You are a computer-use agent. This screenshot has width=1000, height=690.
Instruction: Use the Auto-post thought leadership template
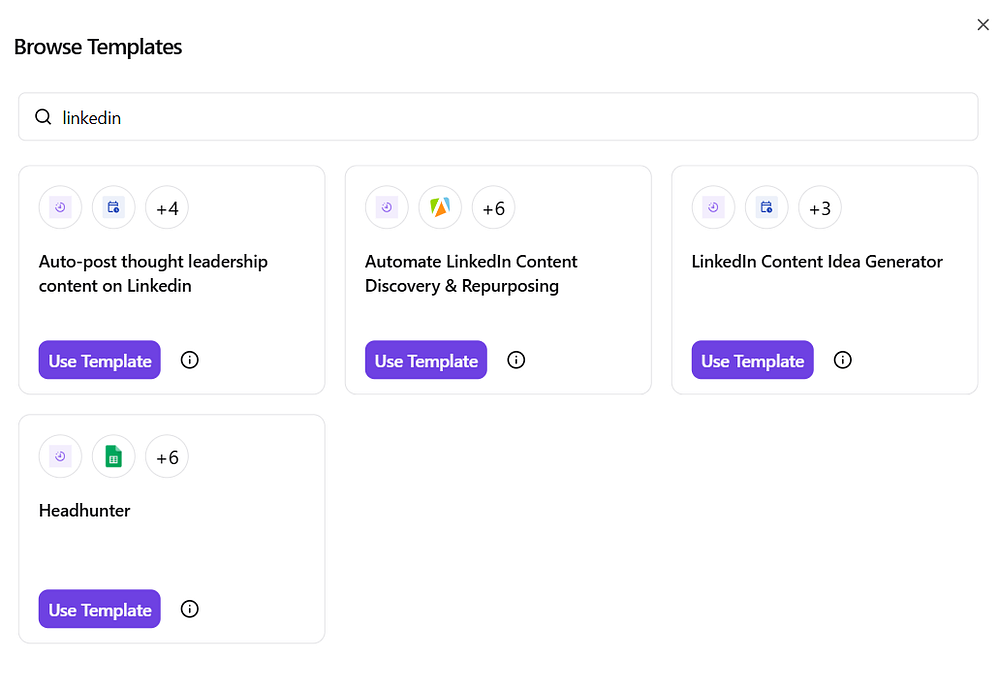[100, 360]
